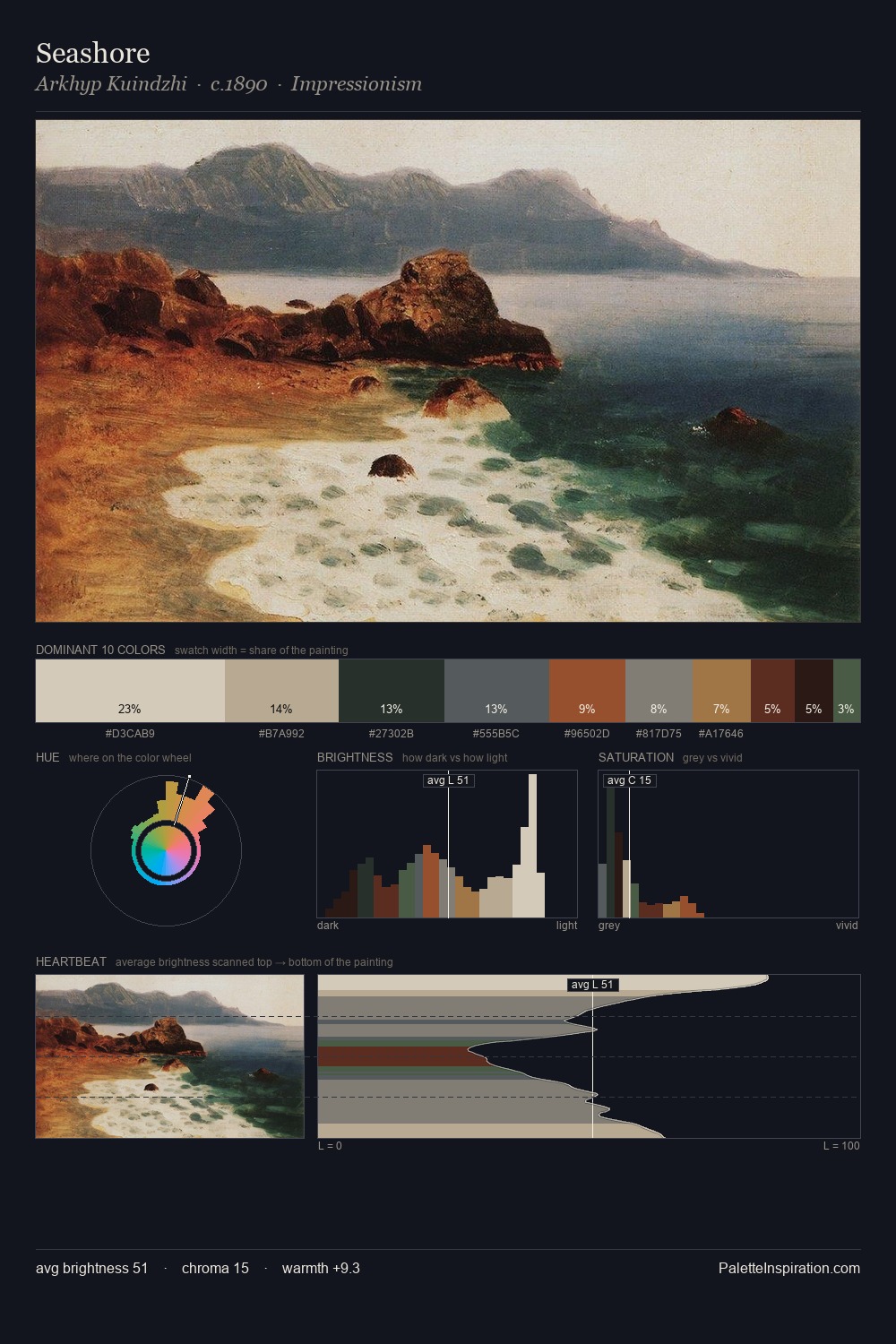896x1344 pixels.
Task: Click the hex code label #555B5C
Action: (496, 734)
